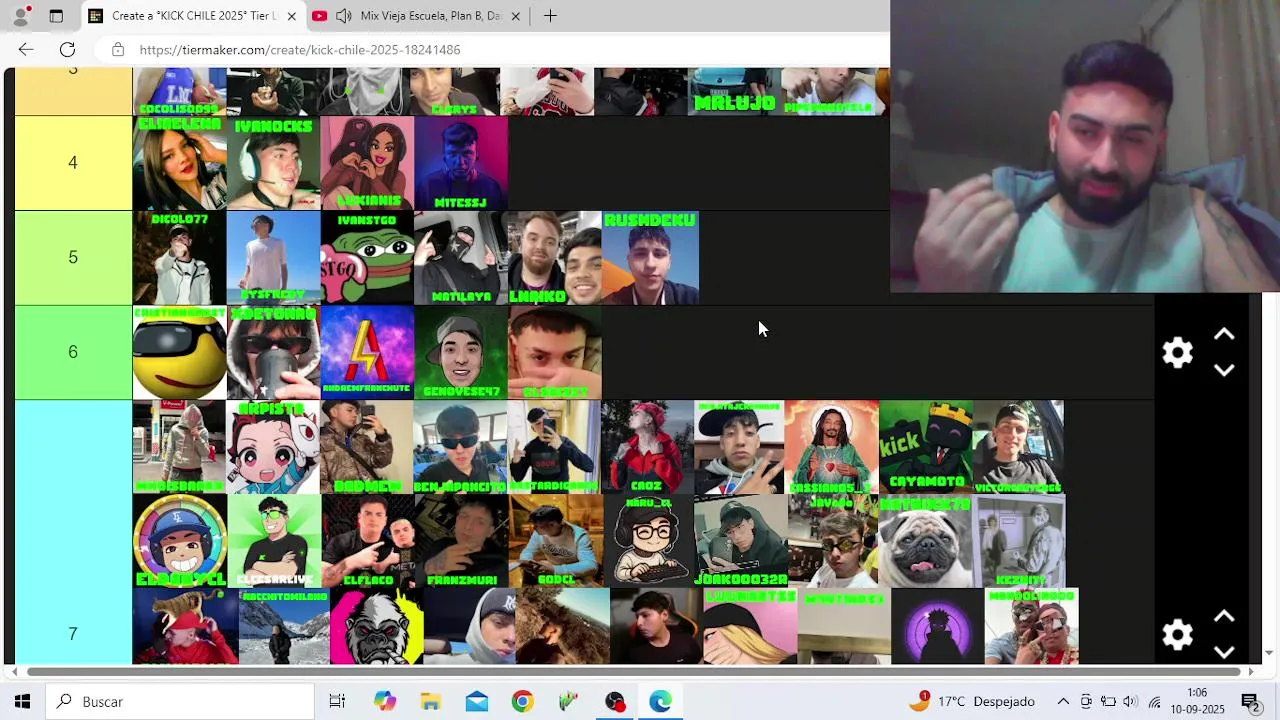Select the yellow tier 4 label
The width and height of the screenshot is (1280, 720).
pyautogui.click(x=73, y=163)
